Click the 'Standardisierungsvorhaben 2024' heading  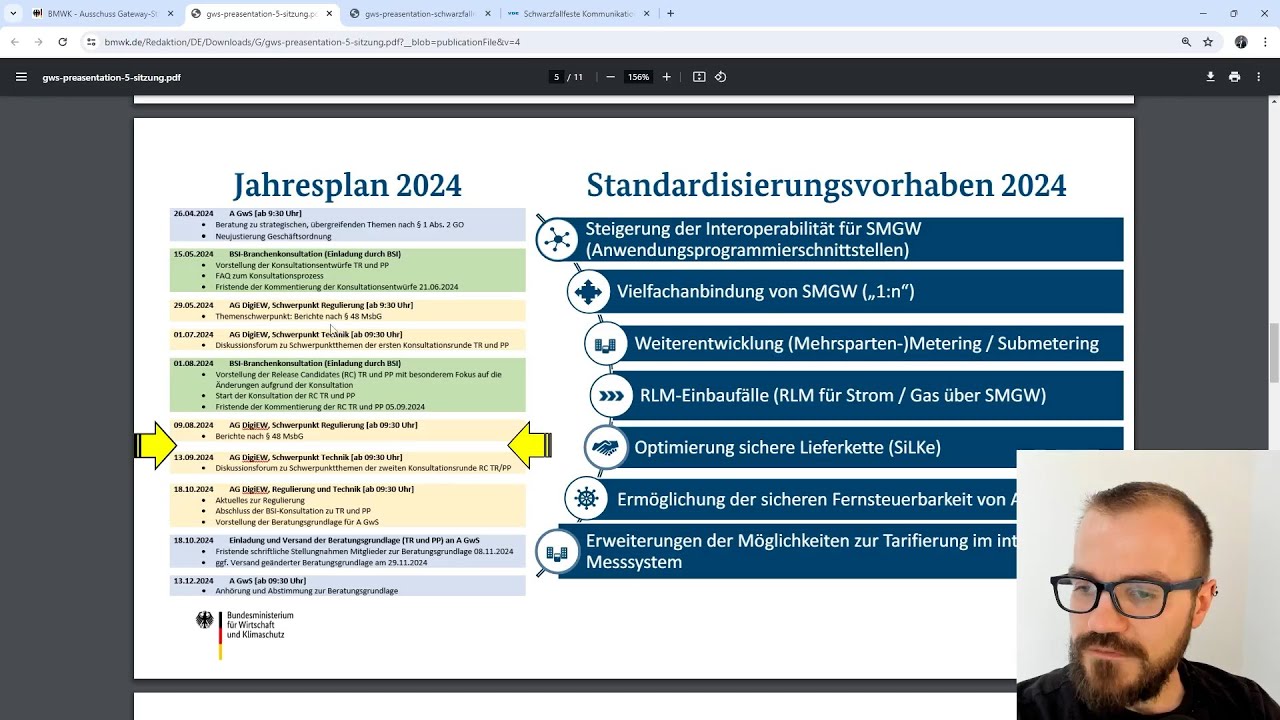coord(826,185)
